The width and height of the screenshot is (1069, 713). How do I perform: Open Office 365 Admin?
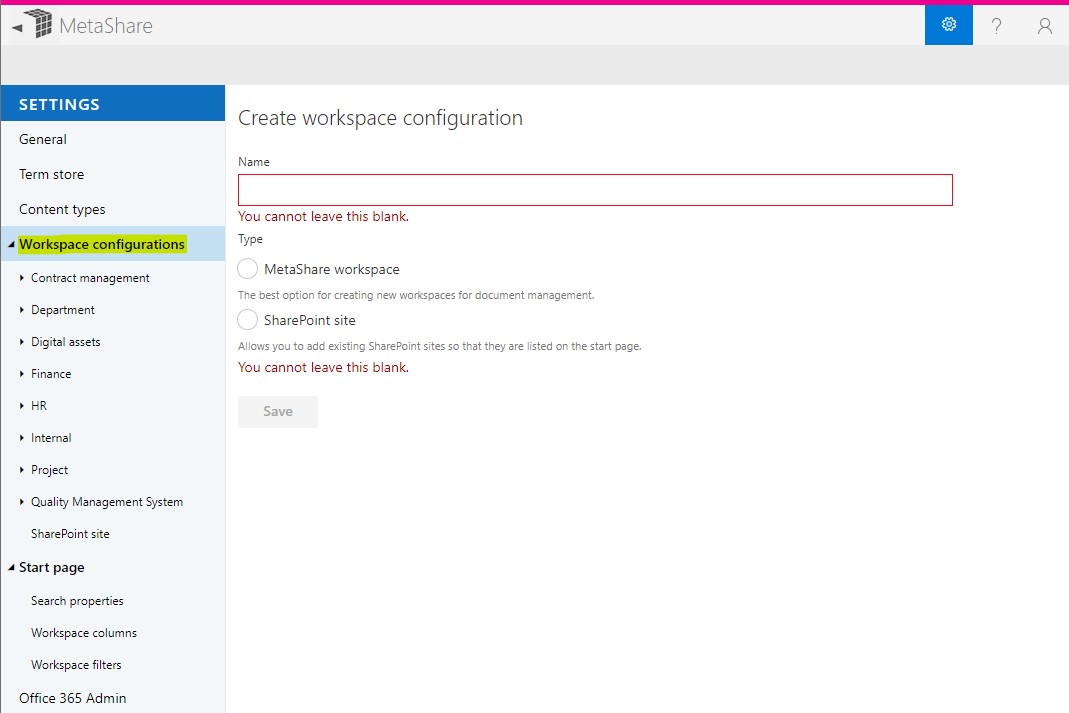tap(73, 698)
